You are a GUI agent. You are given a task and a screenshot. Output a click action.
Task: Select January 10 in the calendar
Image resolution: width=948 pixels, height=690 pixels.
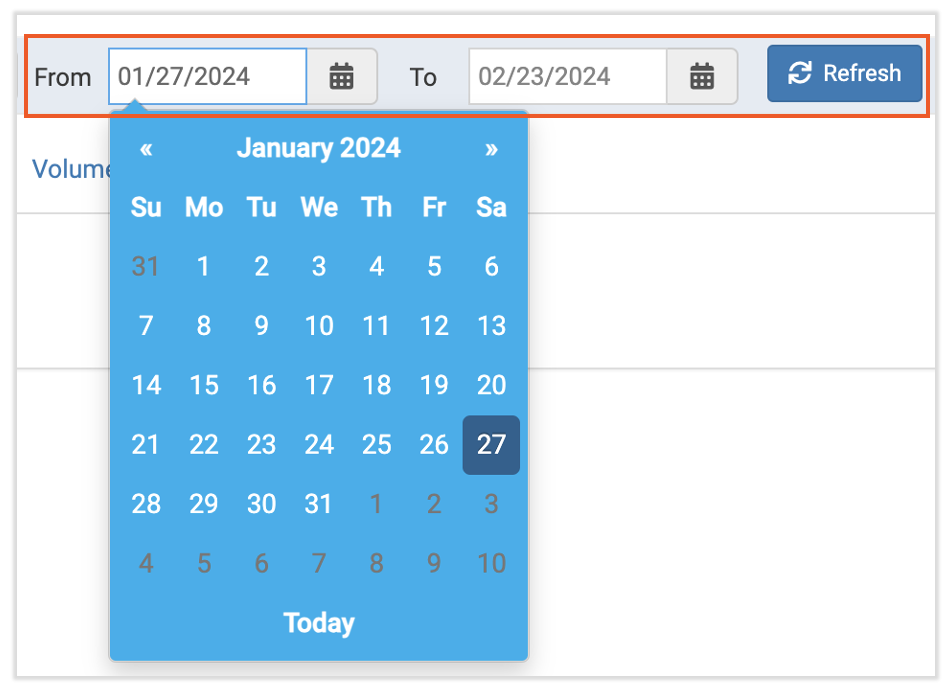(x=319, y=326)
